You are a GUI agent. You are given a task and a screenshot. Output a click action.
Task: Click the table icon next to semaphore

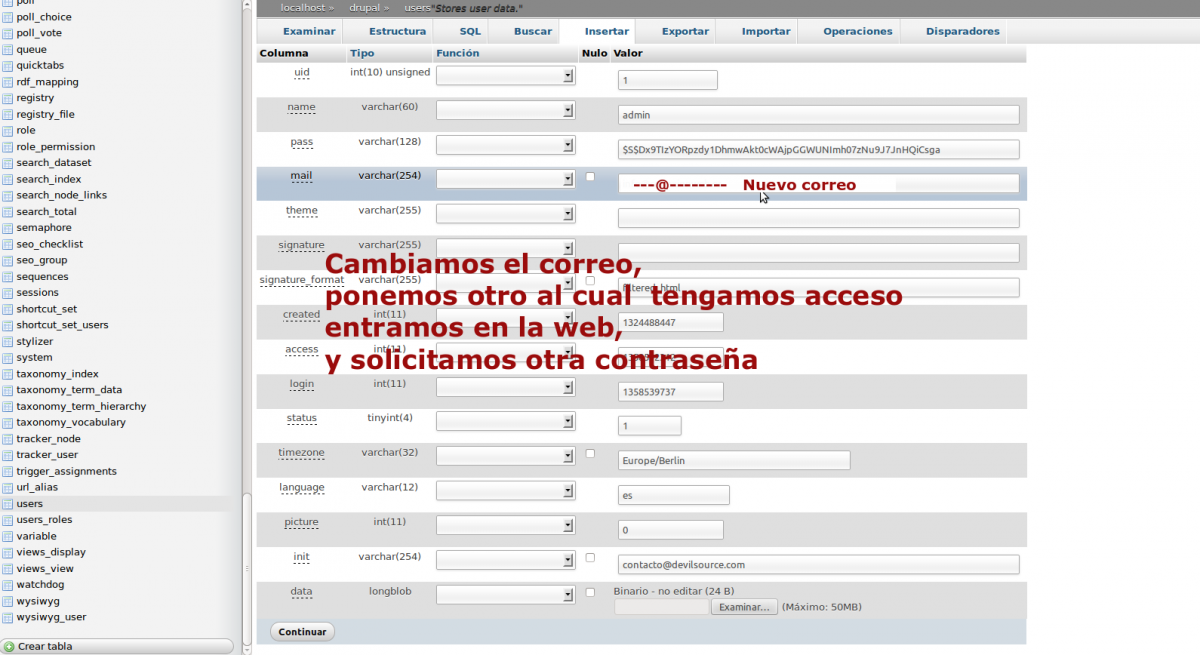click(8, 228)
